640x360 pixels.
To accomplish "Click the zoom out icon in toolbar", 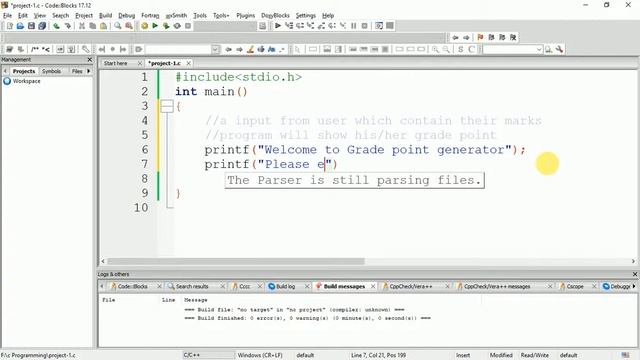I will pyautogui.click(x=446, y=49).
